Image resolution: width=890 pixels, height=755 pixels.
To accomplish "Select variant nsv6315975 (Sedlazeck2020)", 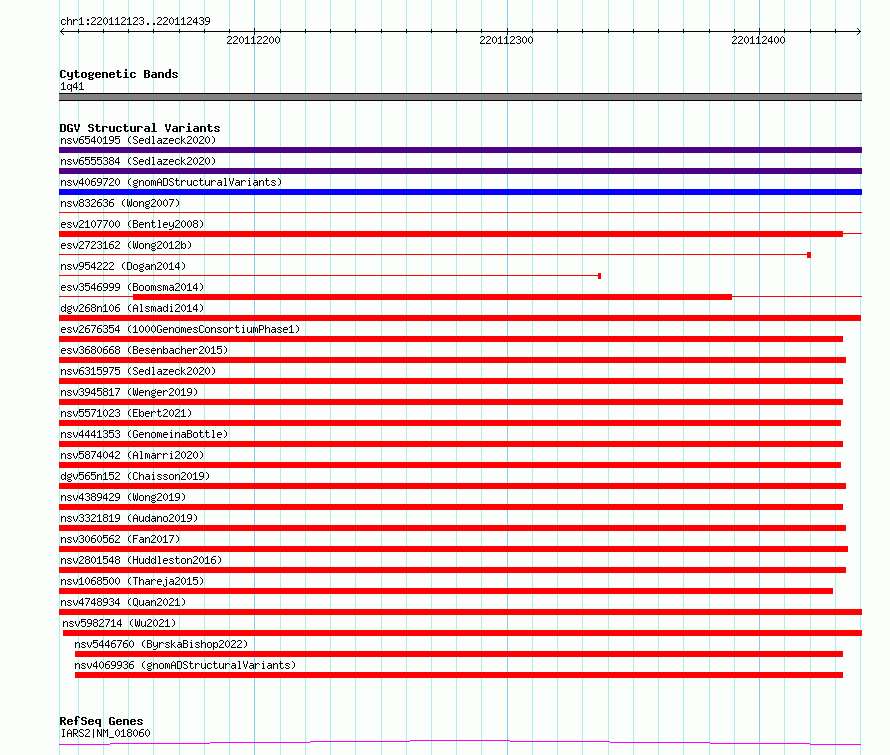I will [x=138, y=371].
